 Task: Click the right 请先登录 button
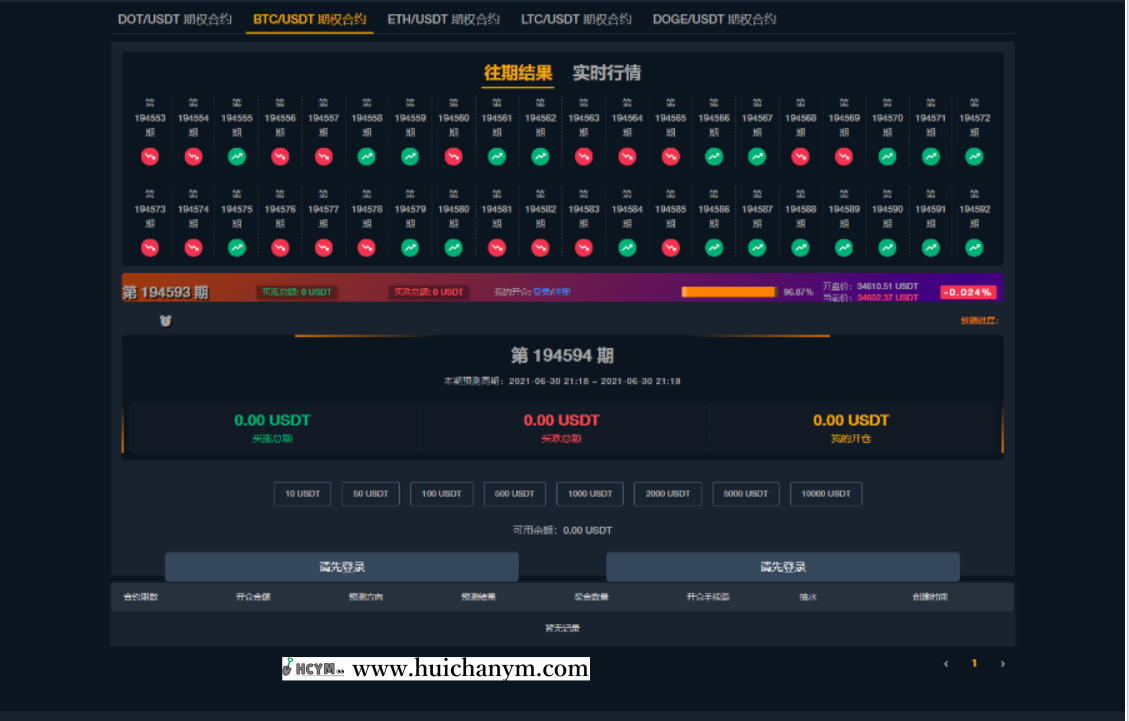pyautogui.click(x=782, y=567)
